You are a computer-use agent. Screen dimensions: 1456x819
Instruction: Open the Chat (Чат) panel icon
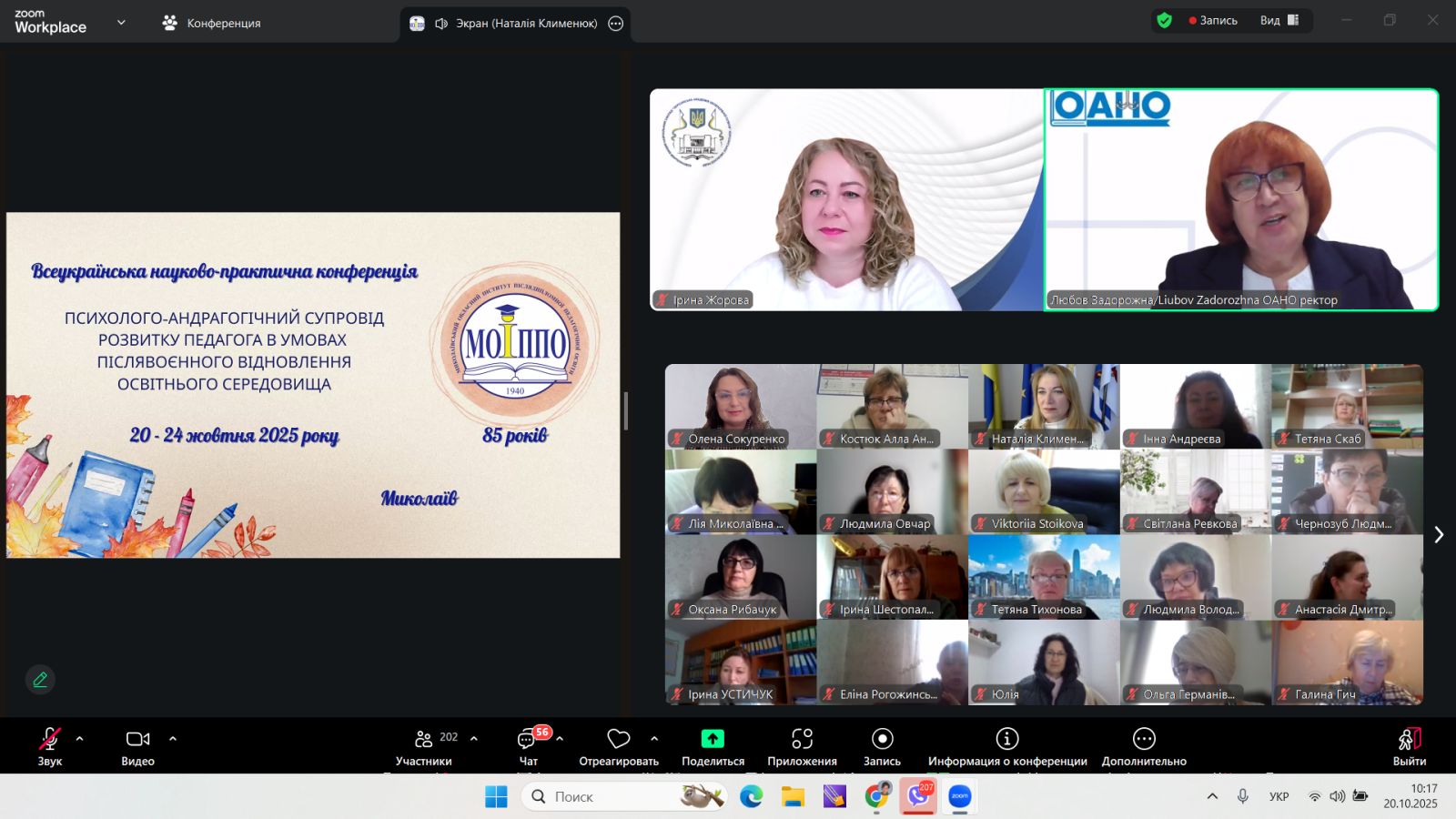[527, 739]
